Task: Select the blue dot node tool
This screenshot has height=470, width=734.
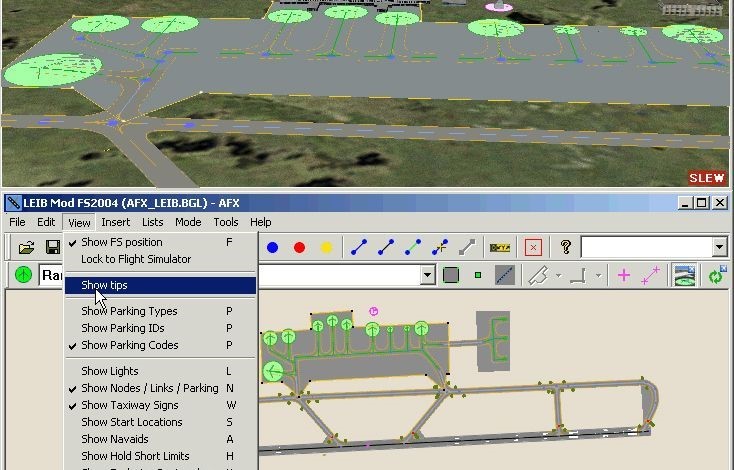Action: 272,247
